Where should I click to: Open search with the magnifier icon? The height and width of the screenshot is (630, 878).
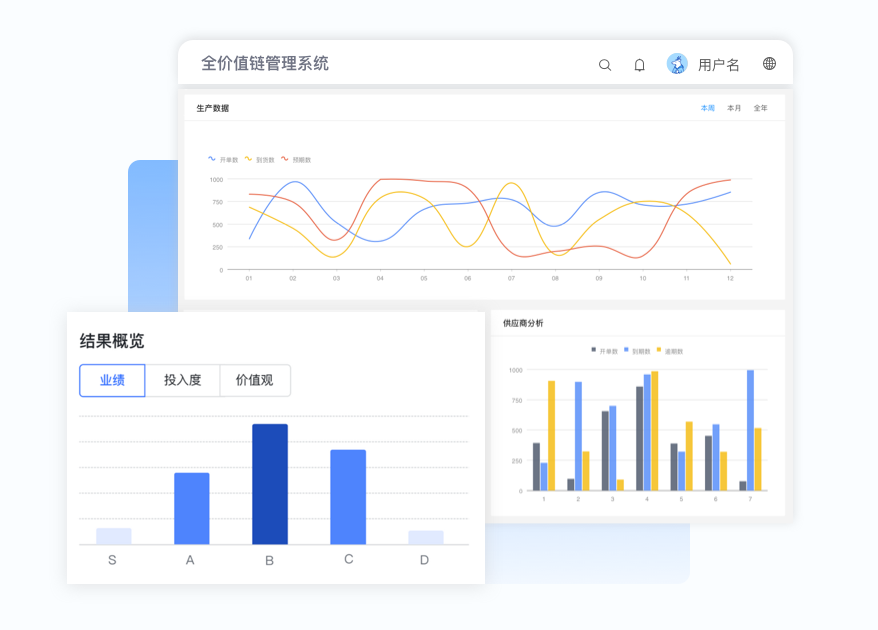click(x=605, y=65)
